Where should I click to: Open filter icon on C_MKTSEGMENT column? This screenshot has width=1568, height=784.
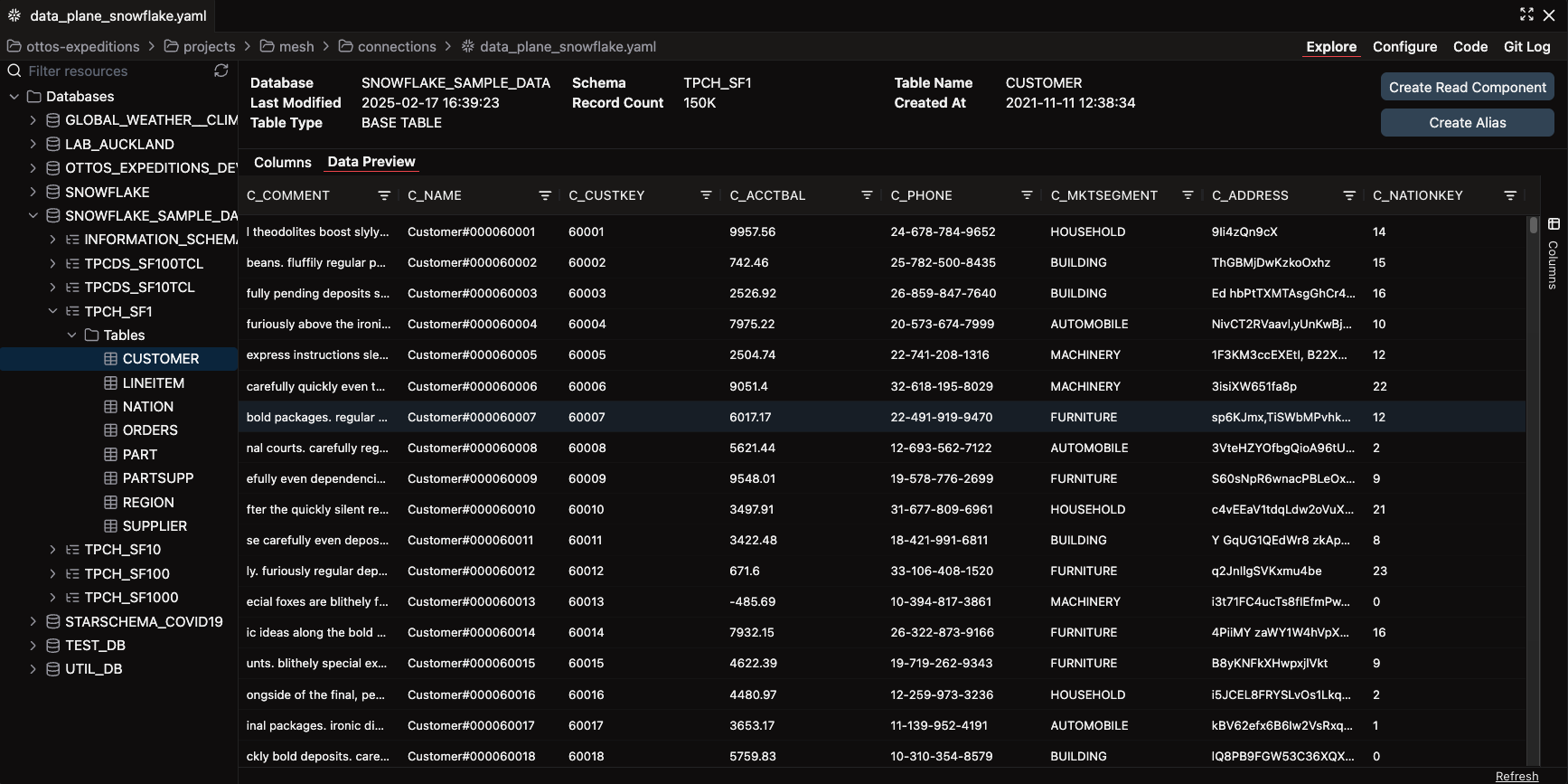1188,195
